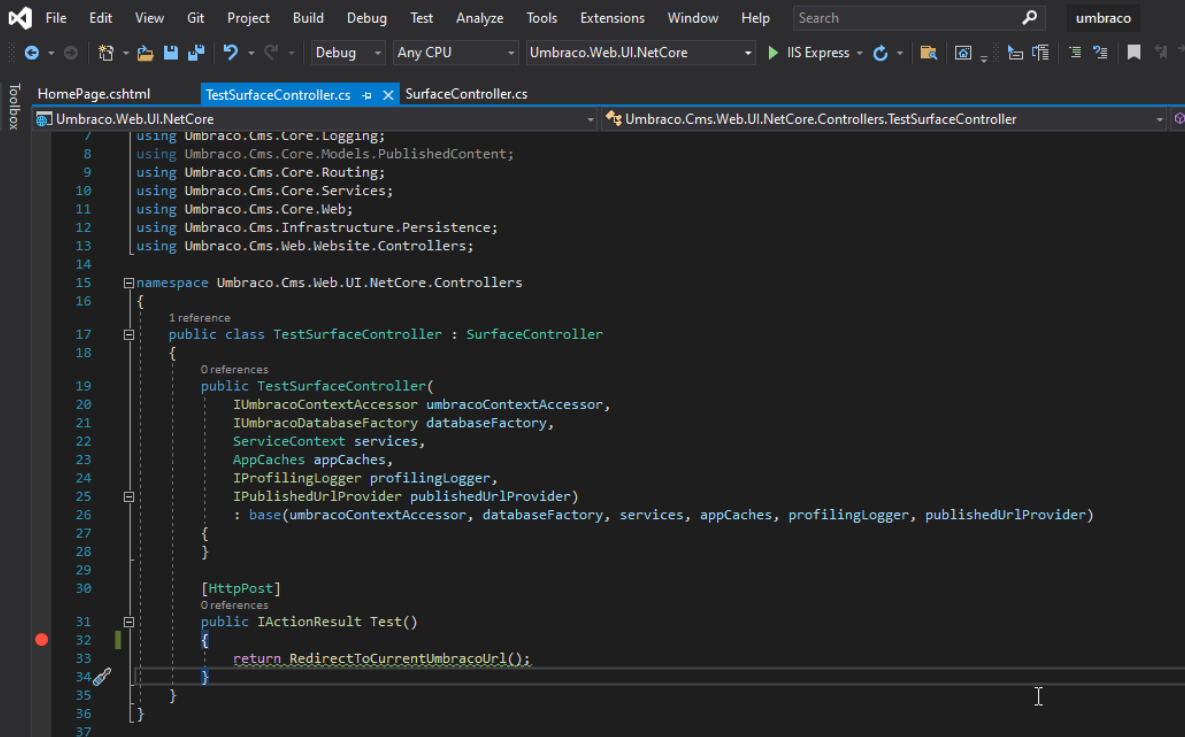The image size is (1185, 737).
Task: Create a new item from toolbar
Action: (106, 53)
